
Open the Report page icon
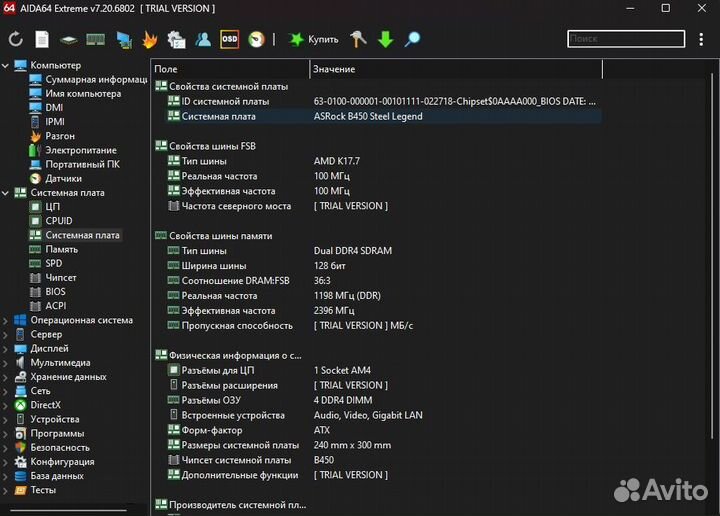42,39
